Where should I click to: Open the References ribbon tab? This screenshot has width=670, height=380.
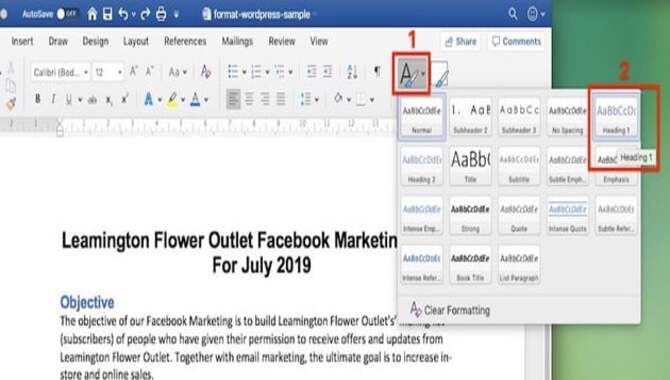(x=185, y=41)
